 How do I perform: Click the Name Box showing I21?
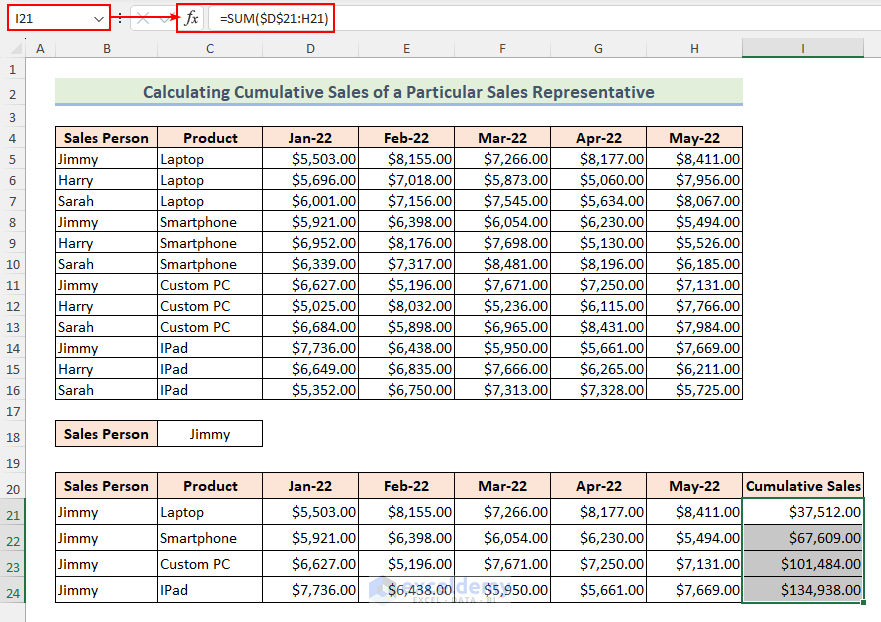click(58, 19)
